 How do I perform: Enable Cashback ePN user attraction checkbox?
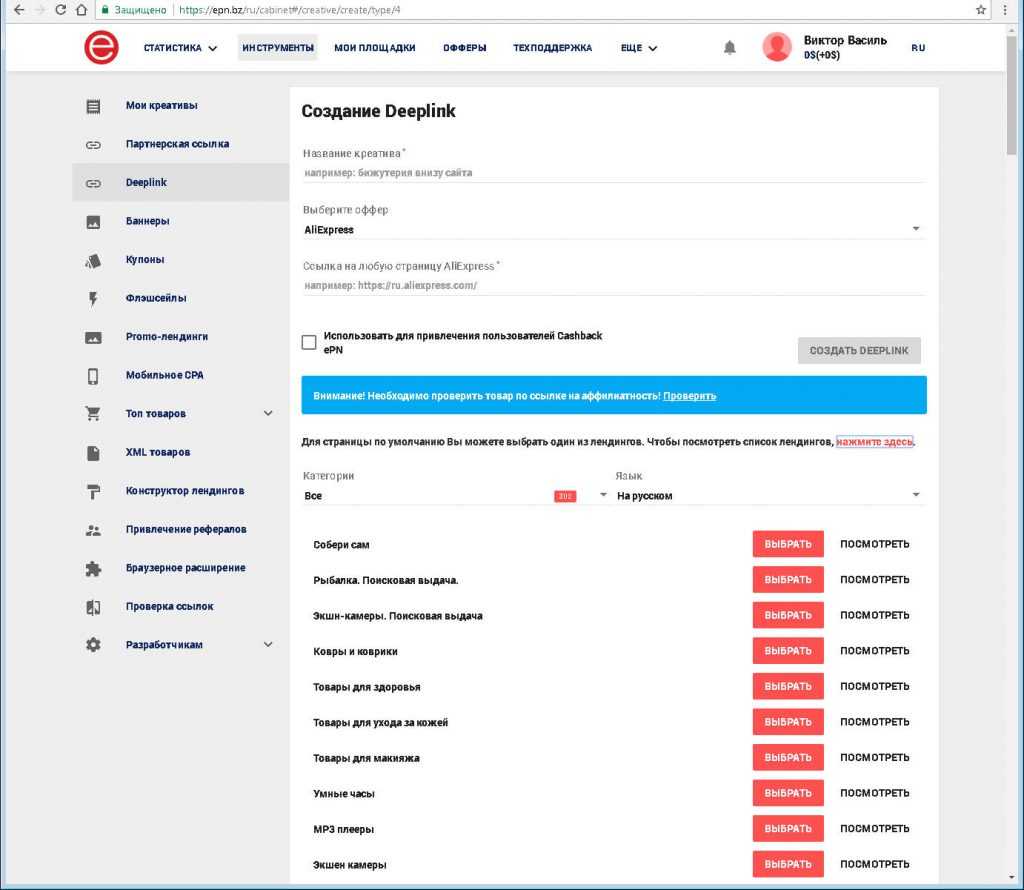pos(309,343)
